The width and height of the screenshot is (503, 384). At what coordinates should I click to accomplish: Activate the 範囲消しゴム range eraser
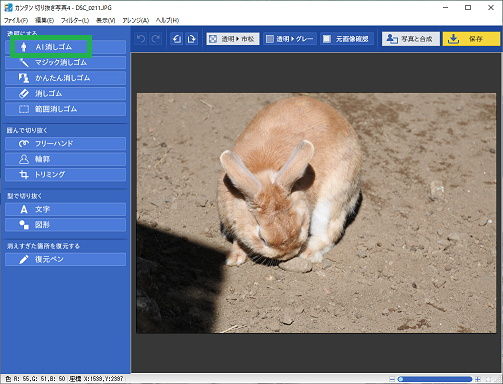click(65, 109)
